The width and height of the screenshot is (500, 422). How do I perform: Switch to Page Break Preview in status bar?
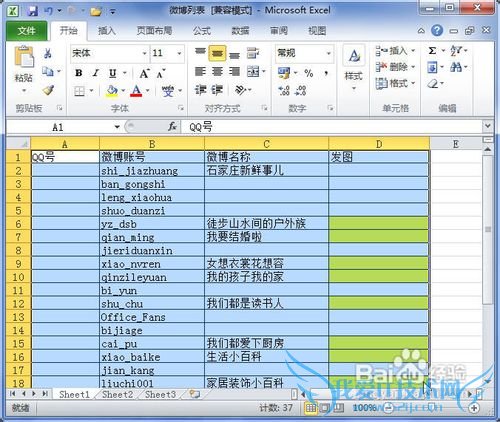(338, 407)
